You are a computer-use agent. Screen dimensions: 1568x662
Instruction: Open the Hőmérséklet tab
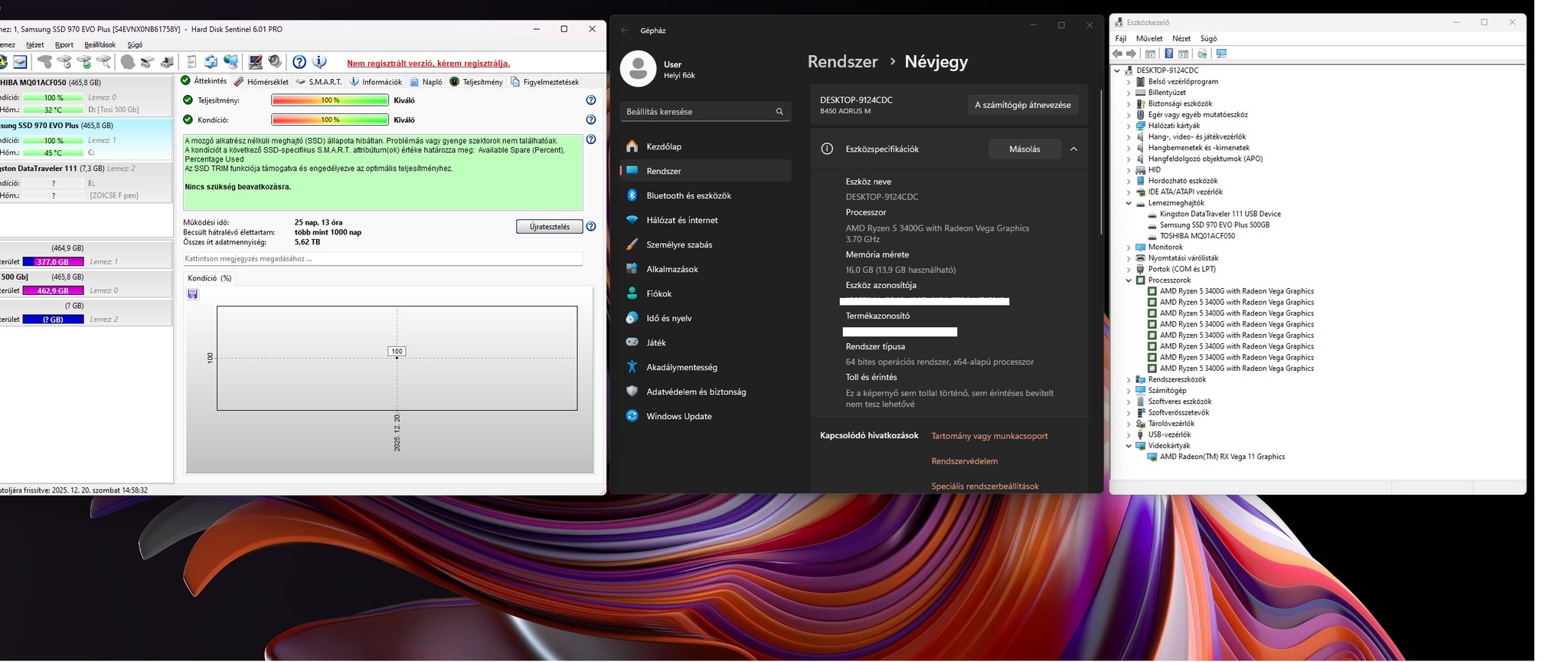coord(261,82)
